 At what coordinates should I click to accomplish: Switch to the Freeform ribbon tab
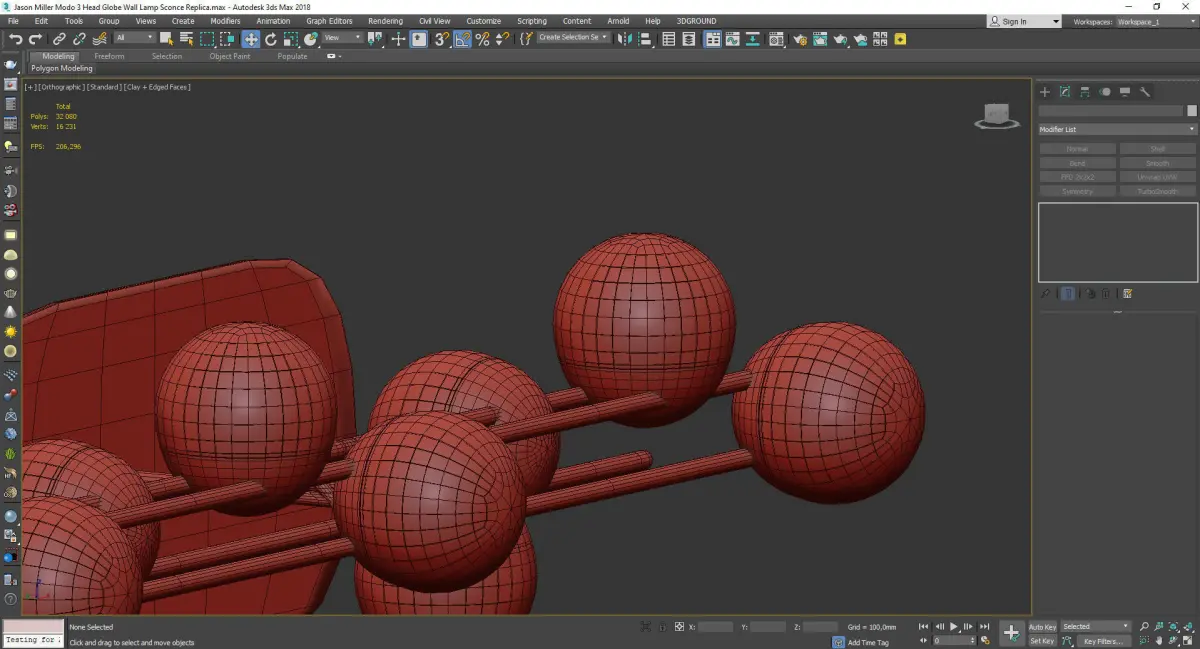click(x=109, y=56)
